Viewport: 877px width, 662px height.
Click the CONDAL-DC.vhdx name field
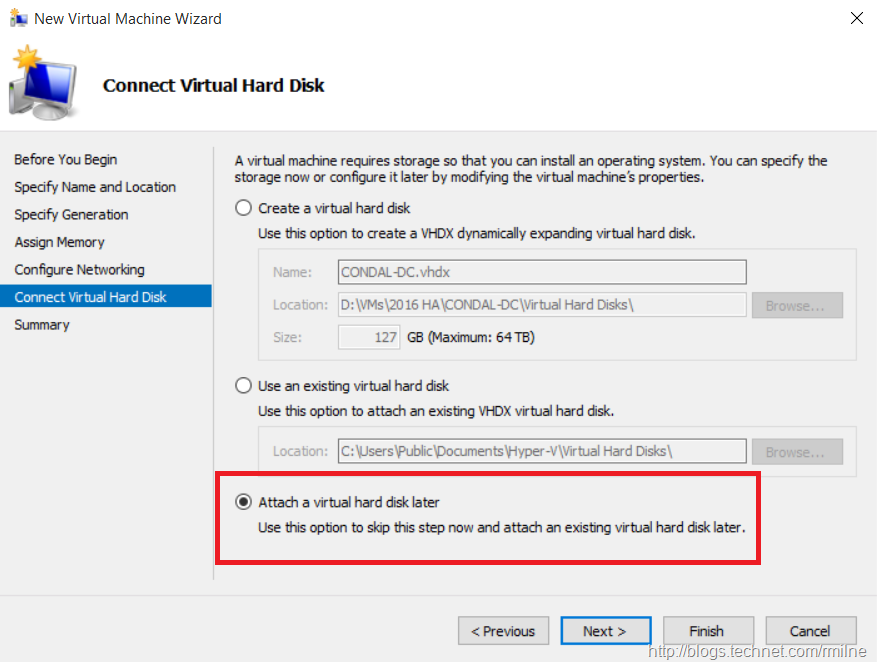point(541,272)
